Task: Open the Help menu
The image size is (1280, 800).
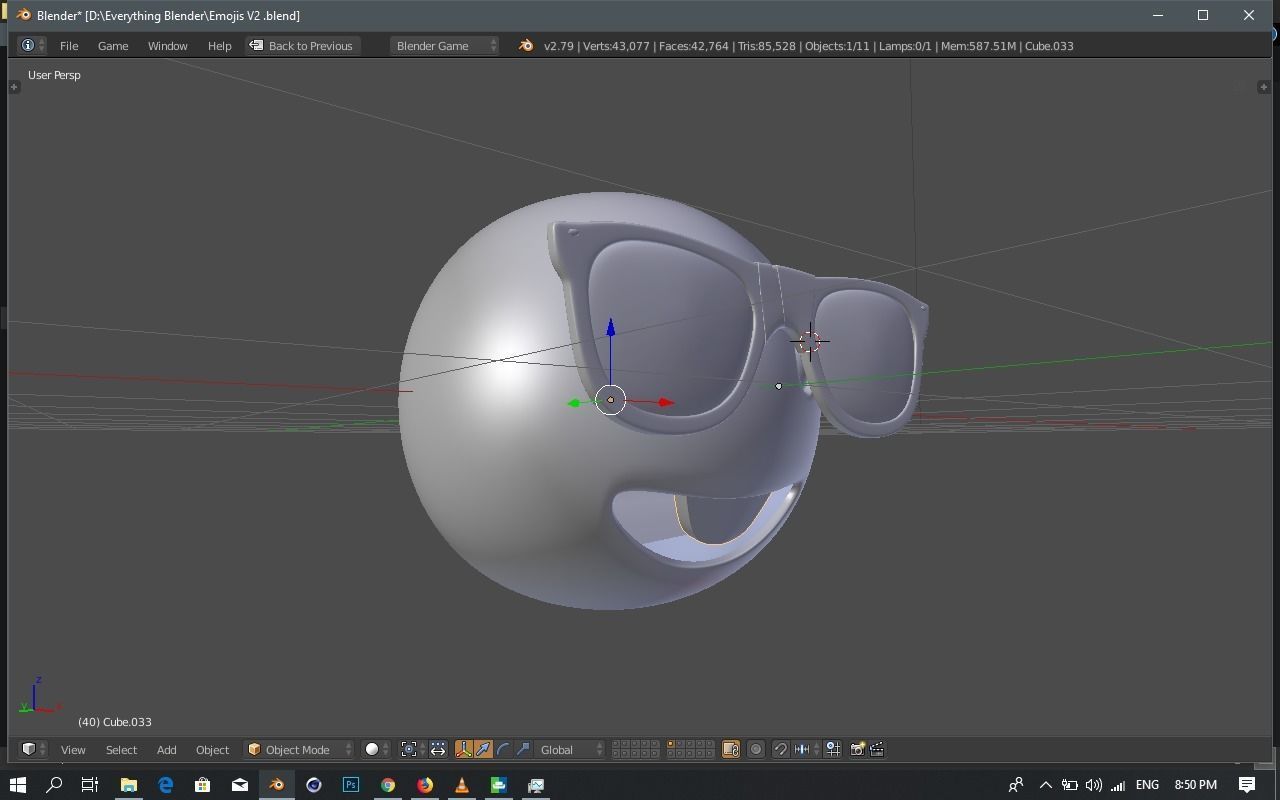Action: pos(219,46)
